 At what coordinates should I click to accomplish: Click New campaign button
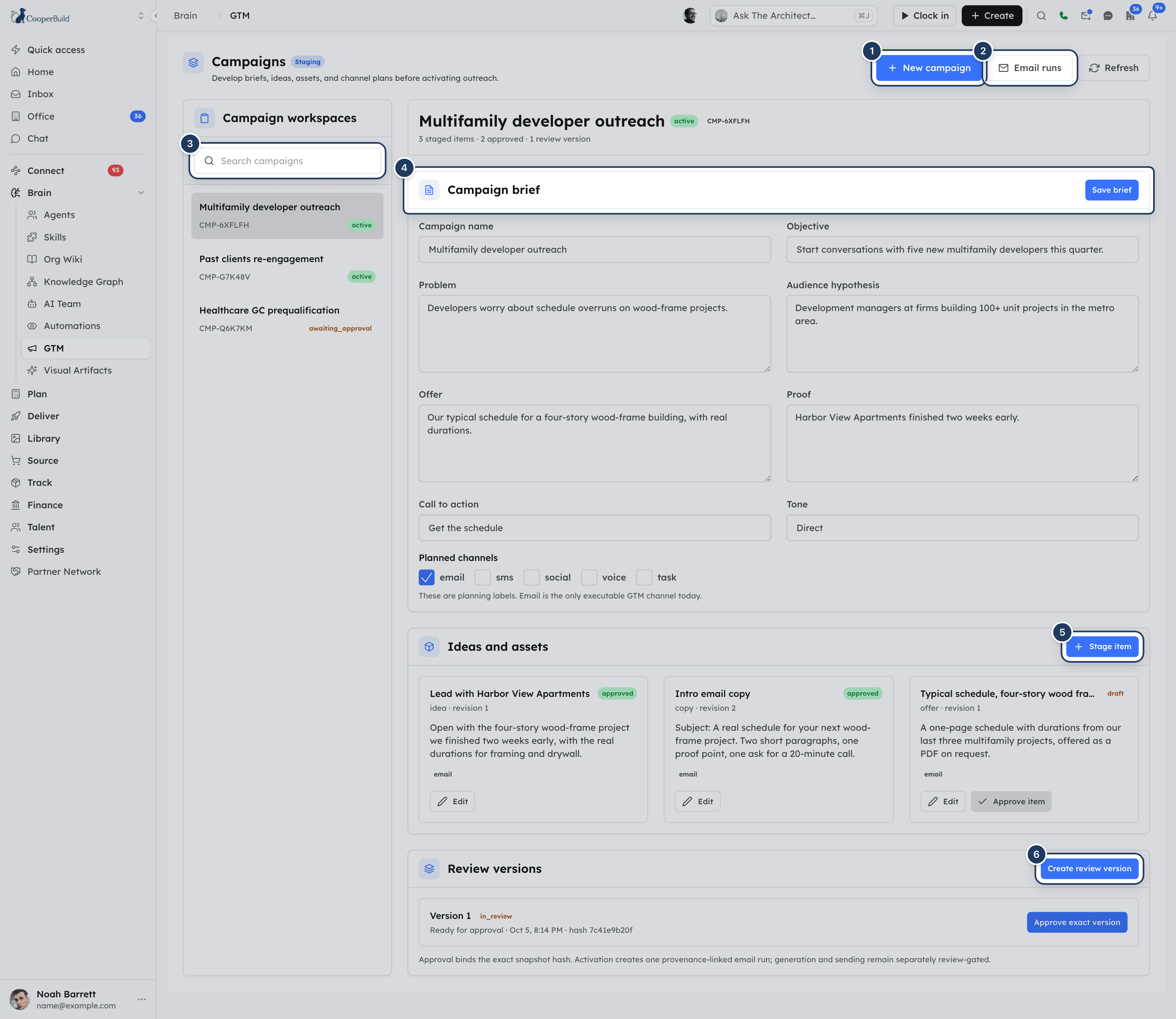coord(929,68)
